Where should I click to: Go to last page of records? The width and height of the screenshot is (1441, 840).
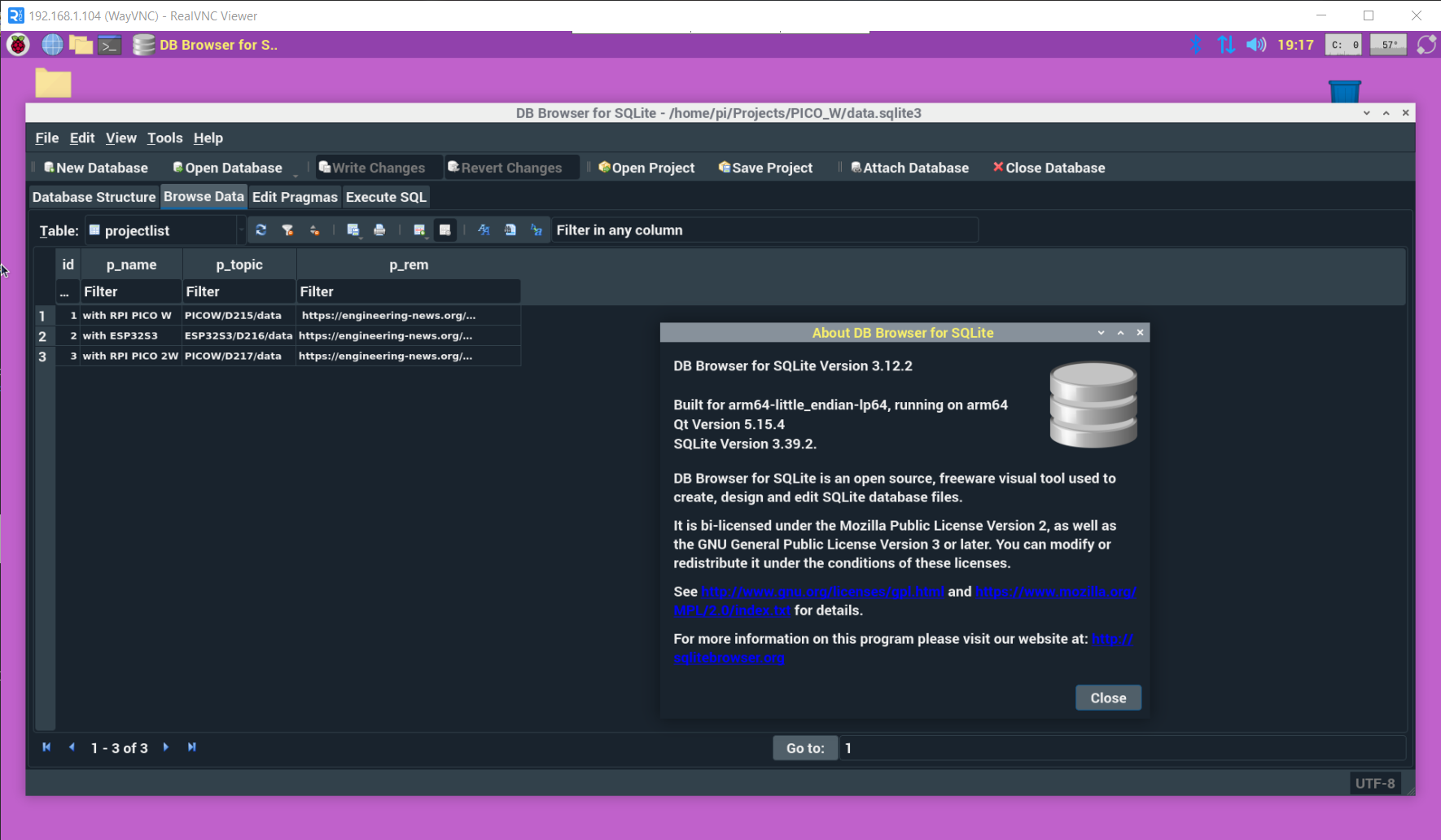(192, 747)
